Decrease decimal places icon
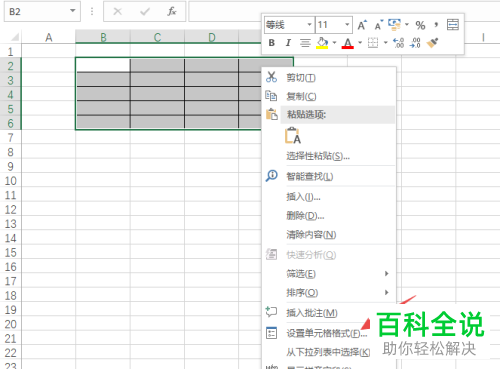Image resolution: width=500 pixels, height=369 pixels. (415, 43)
